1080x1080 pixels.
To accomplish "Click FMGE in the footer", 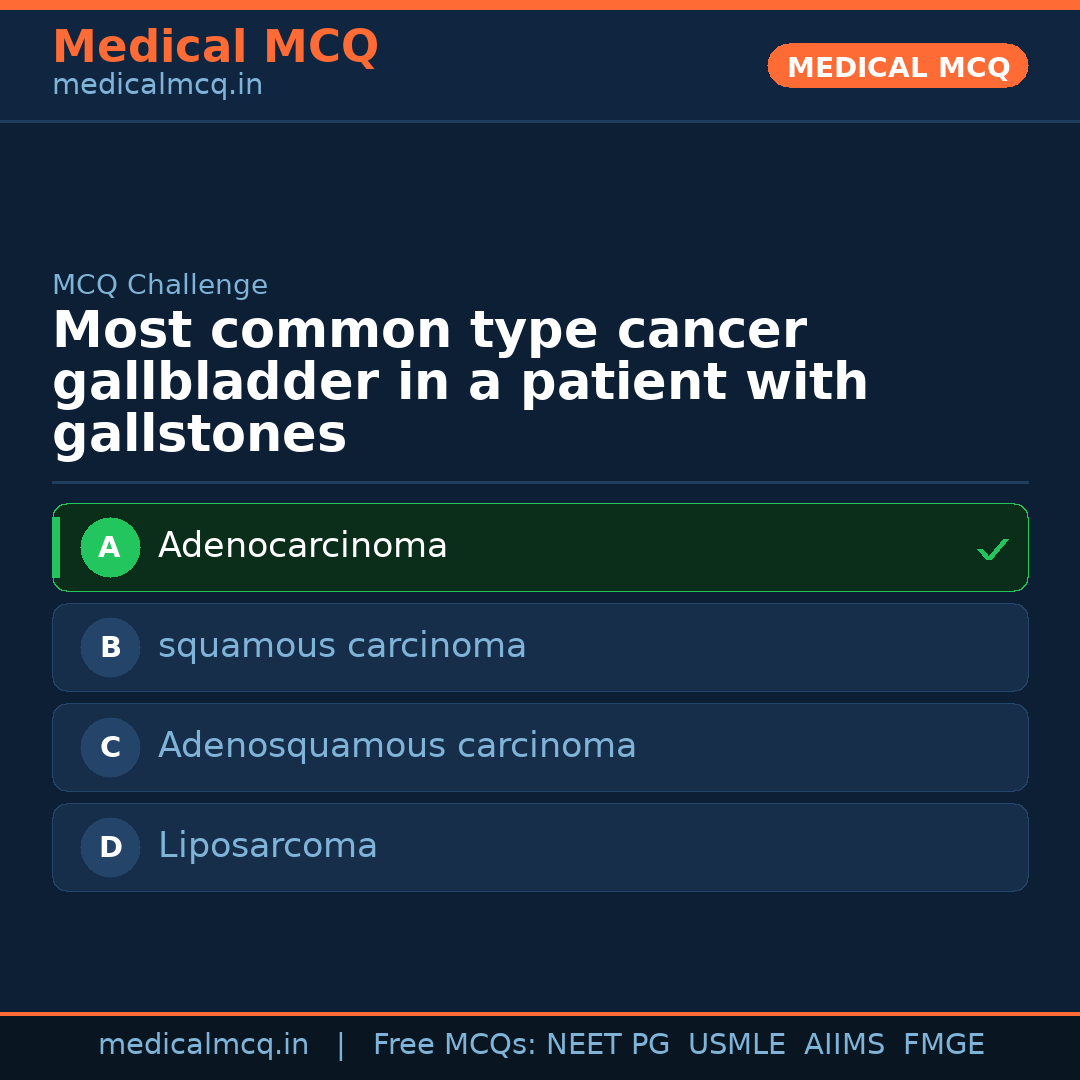I will [x=944, y=1045].
